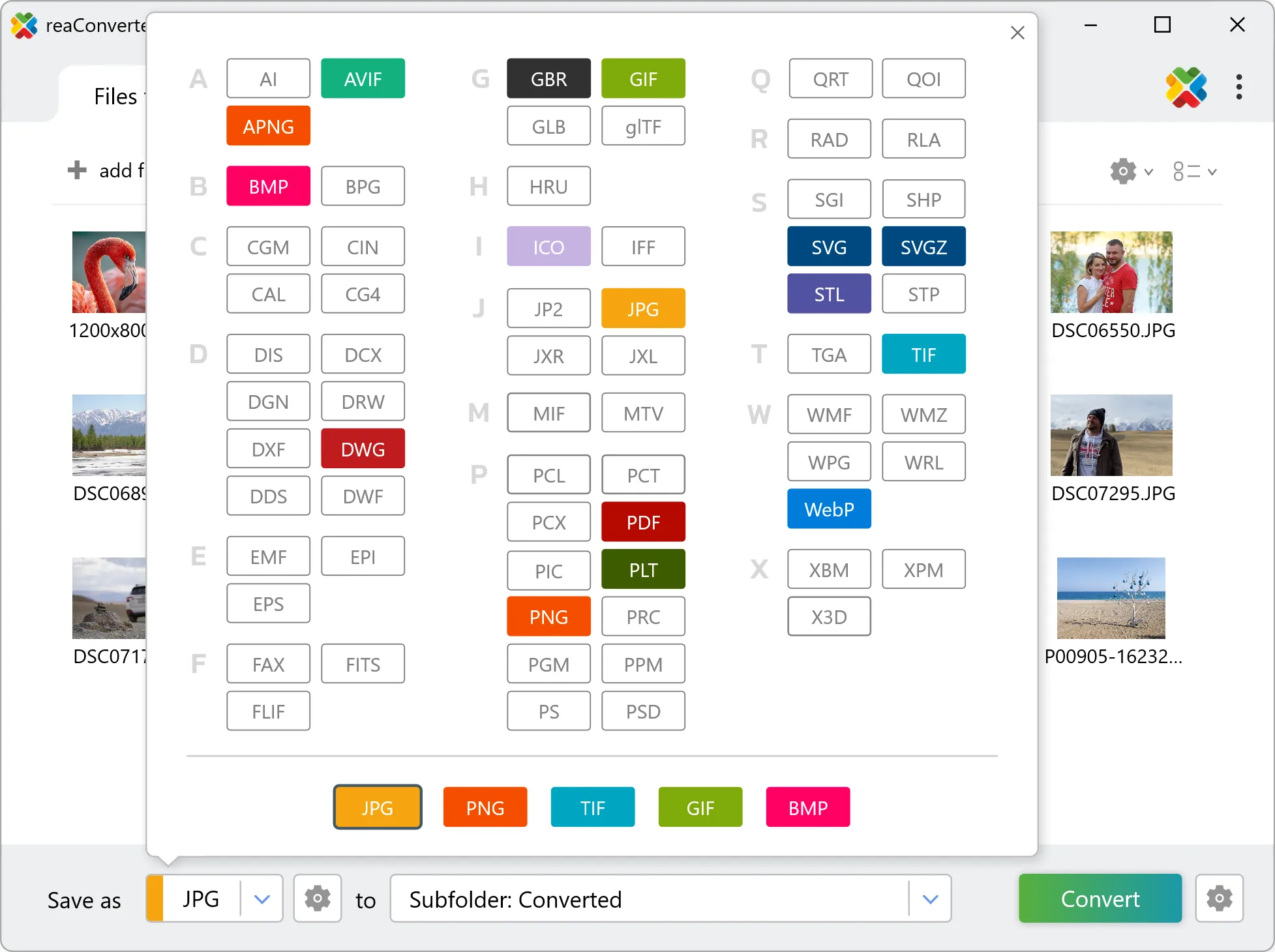Select the mountain forest DSC0689 thumbnail
Image resolution: width=1275 pixels, height=952 pixels.
[109, 435]
